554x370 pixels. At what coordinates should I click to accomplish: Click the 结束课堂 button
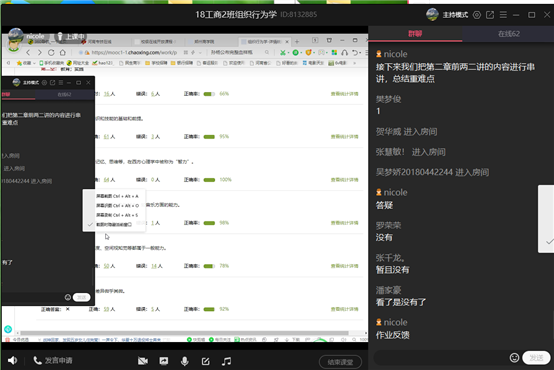click(x=340, y=362)
